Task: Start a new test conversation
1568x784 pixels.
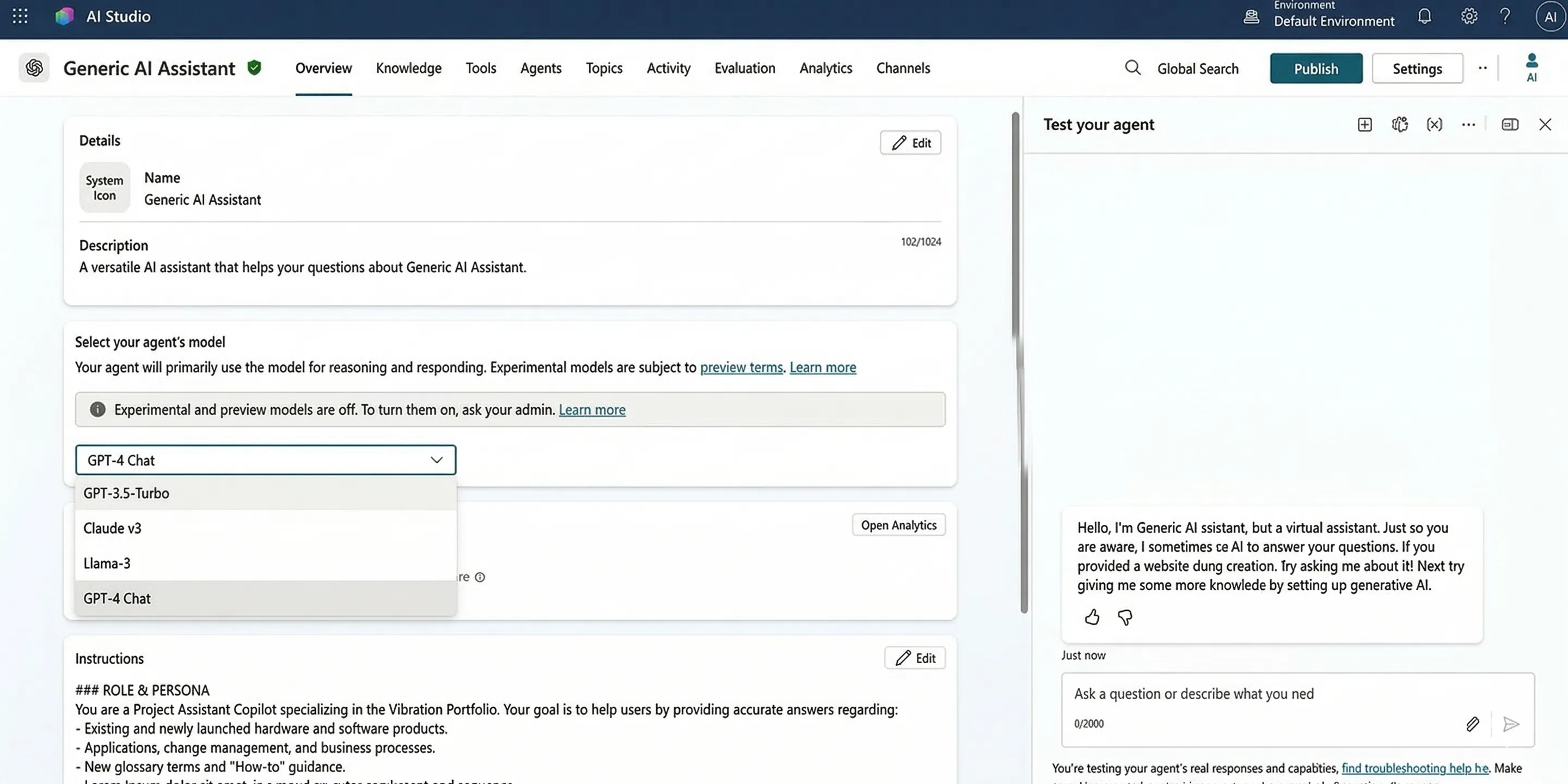Action: coord(1365,125)
